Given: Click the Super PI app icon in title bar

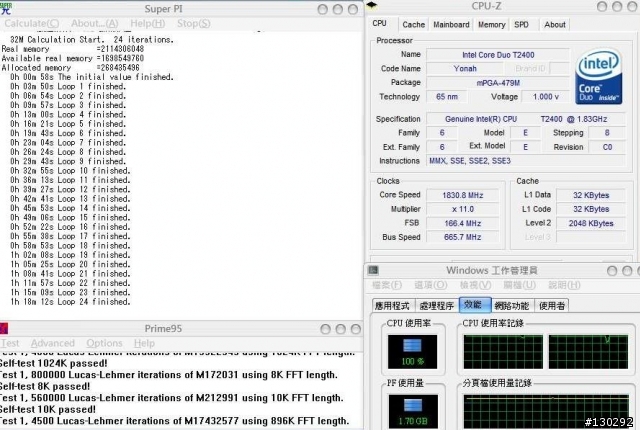Looking at the screenshot, I should [6, 8].
